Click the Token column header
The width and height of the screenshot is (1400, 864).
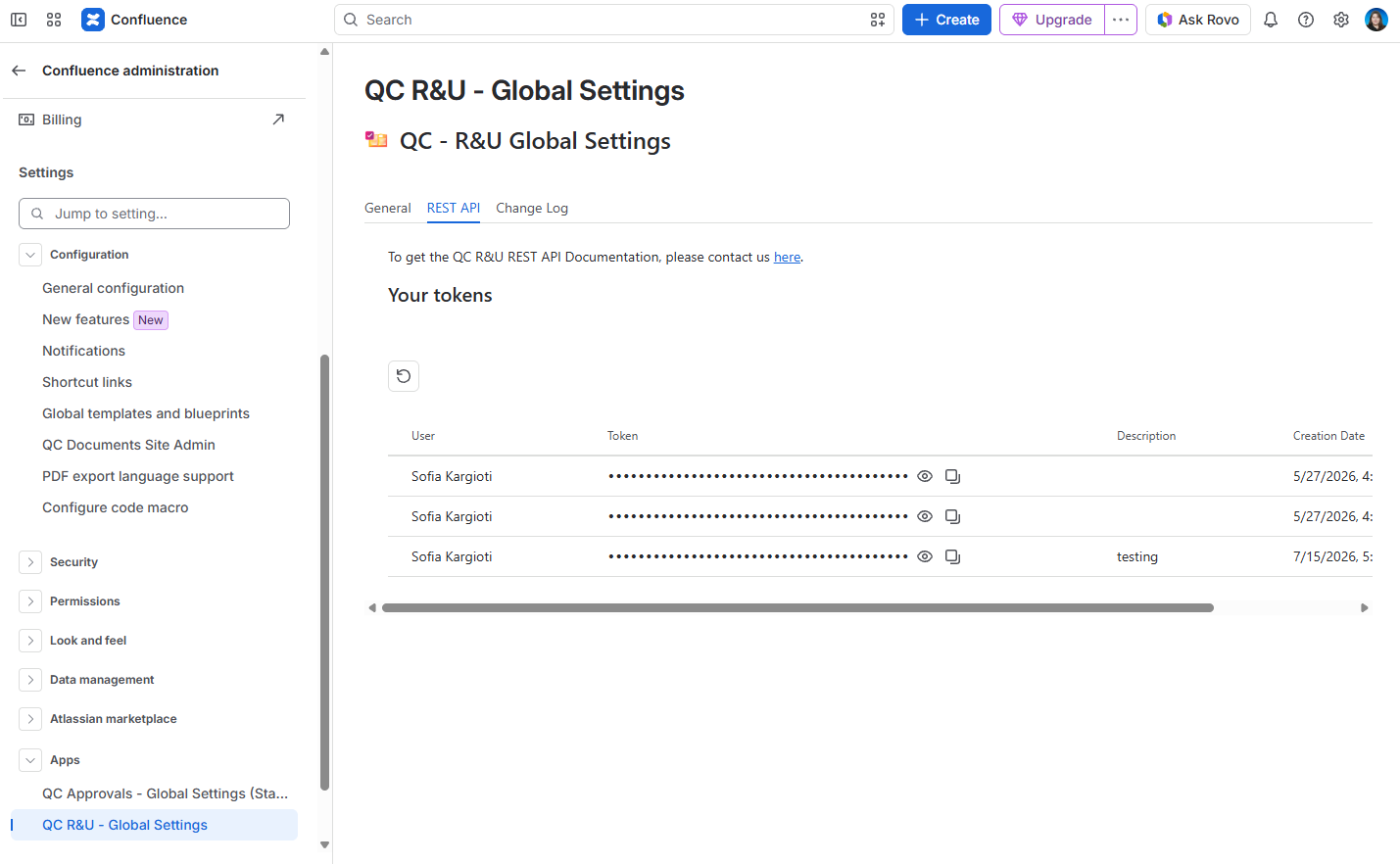[x=622, y=436]
